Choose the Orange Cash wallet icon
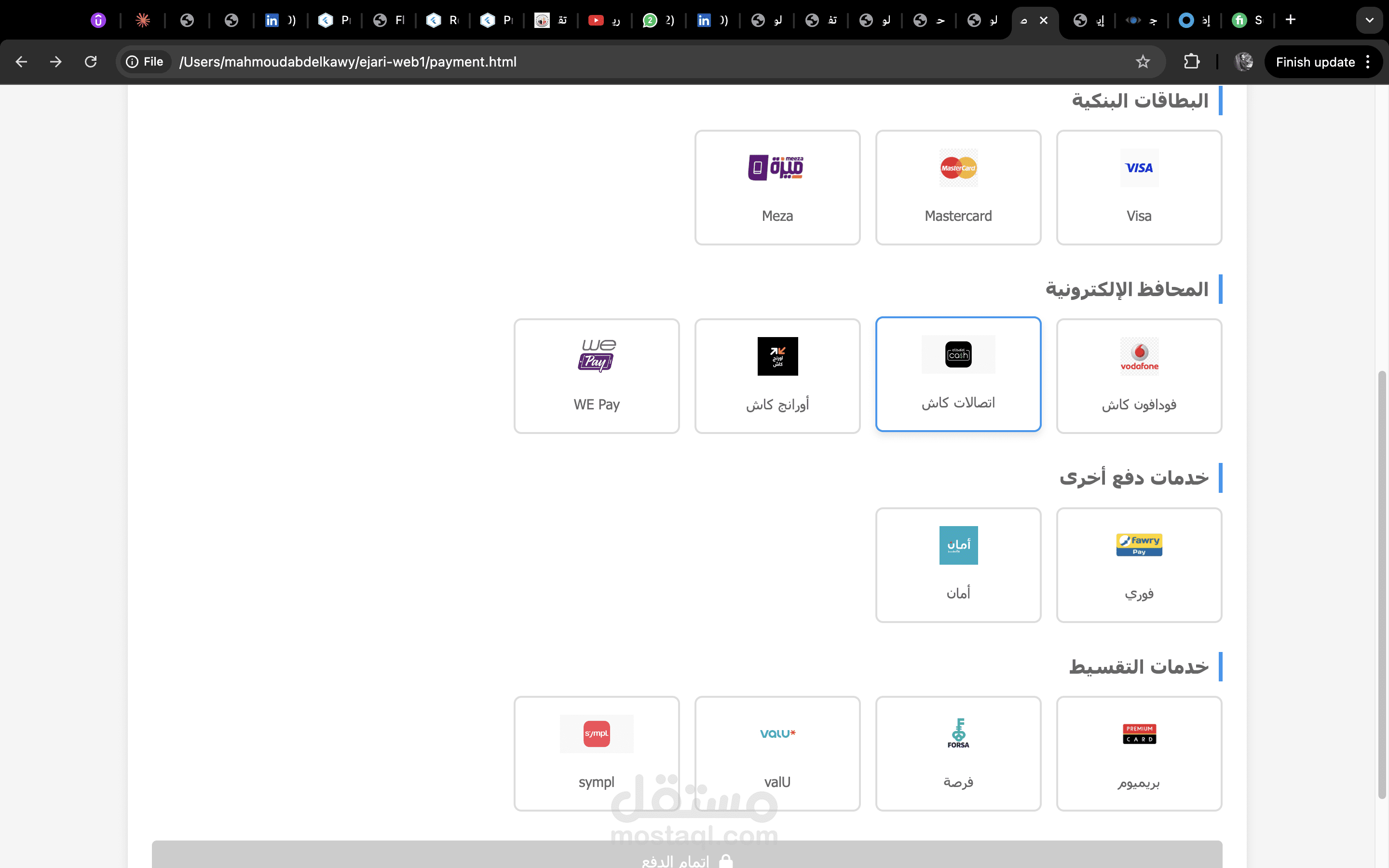 (x=777, y=356)
